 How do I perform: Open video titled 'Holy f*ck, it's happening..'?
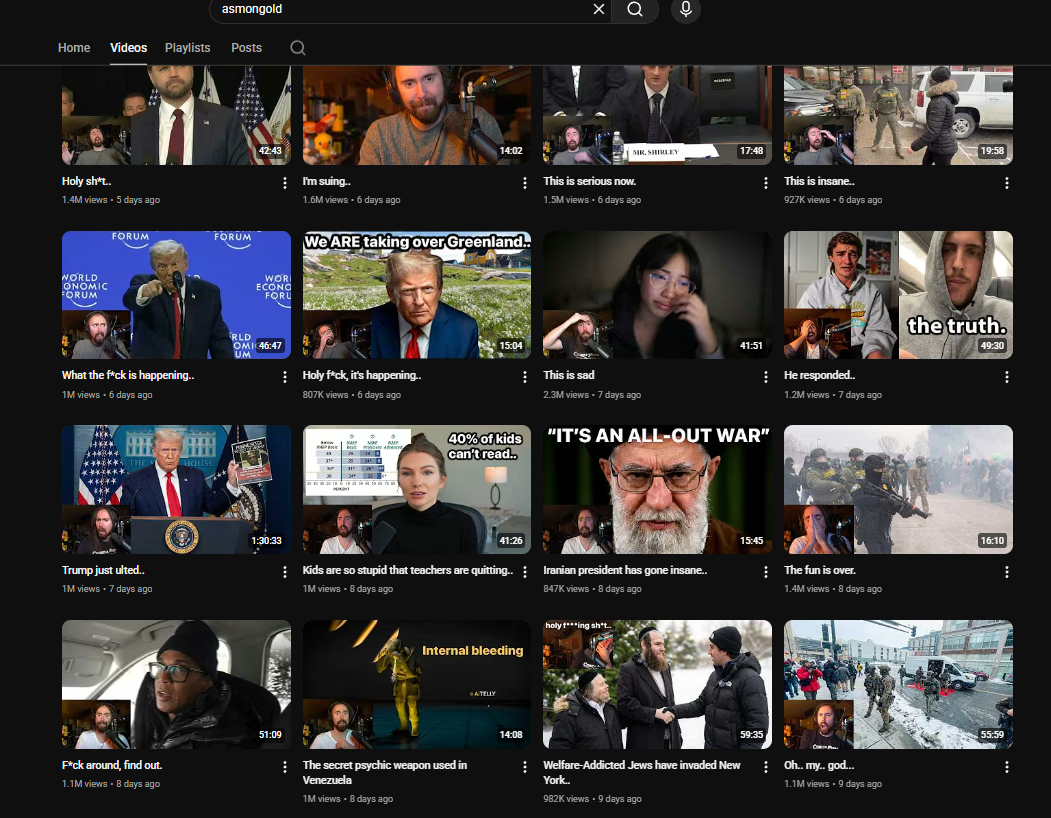(x=362, y=375)
